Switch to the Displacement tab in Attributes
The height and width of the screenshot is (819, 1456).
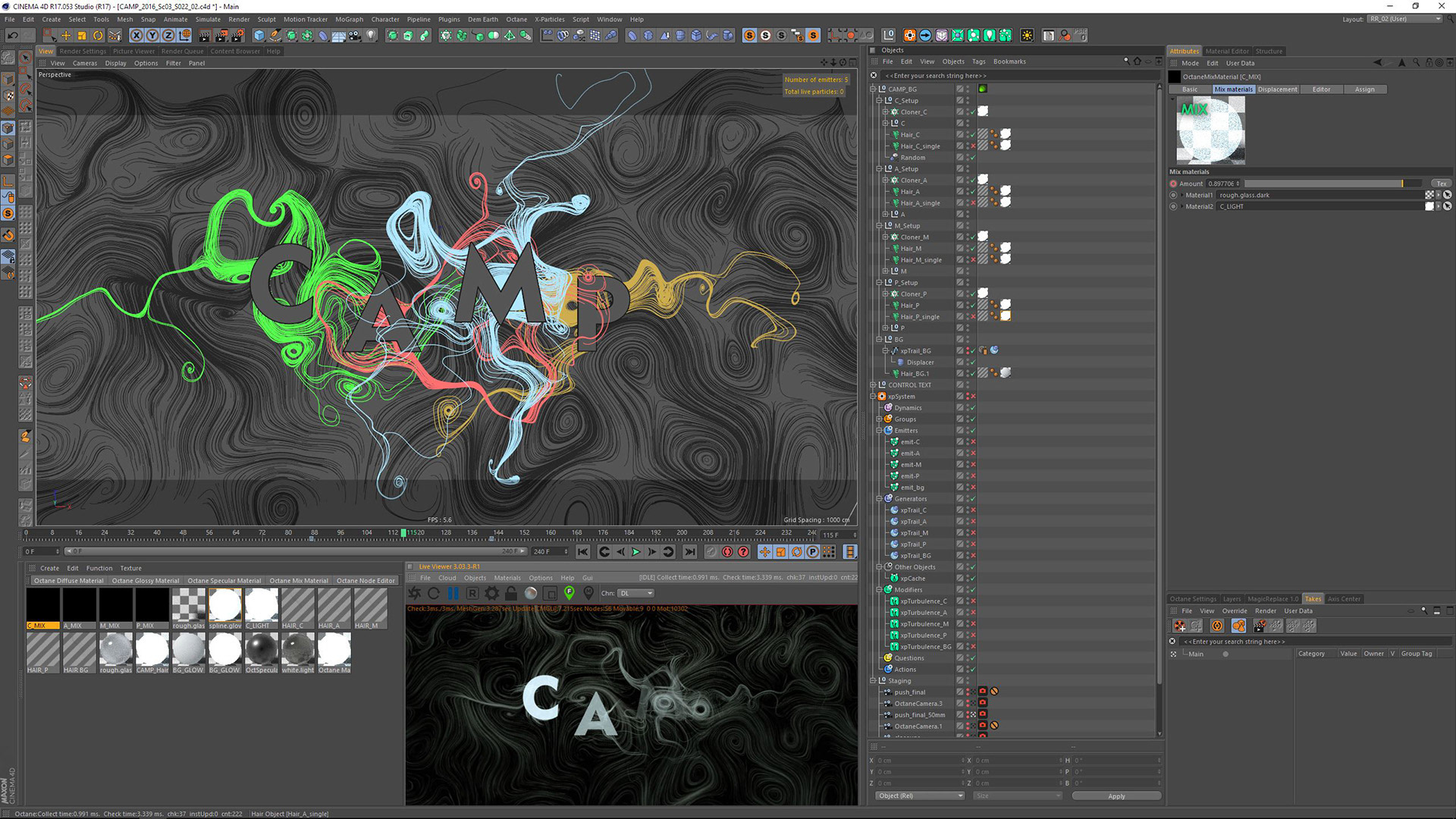(x=1277, y=89)
